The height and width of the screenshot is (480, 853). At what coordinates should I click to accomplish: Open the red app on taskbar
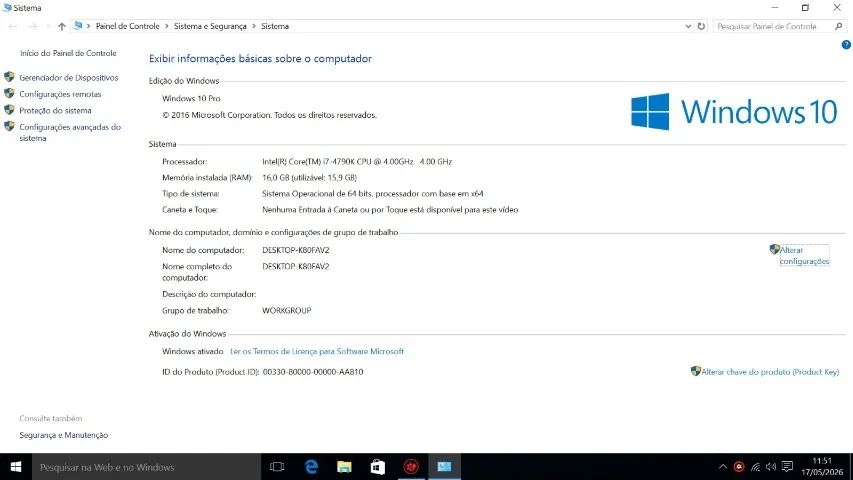coord(411,467)
